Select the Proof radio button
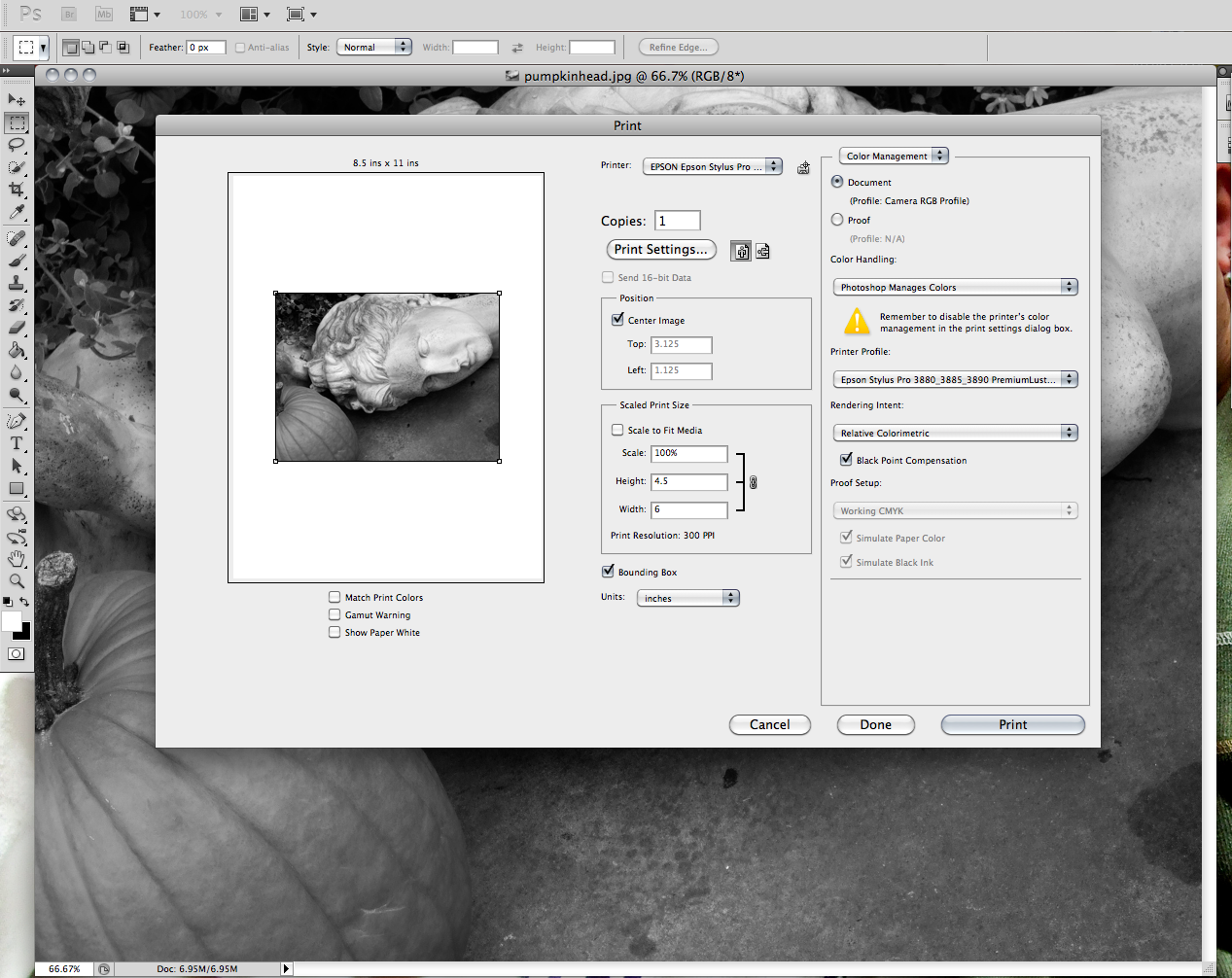Screen dimensions: 1232x978 837,220
